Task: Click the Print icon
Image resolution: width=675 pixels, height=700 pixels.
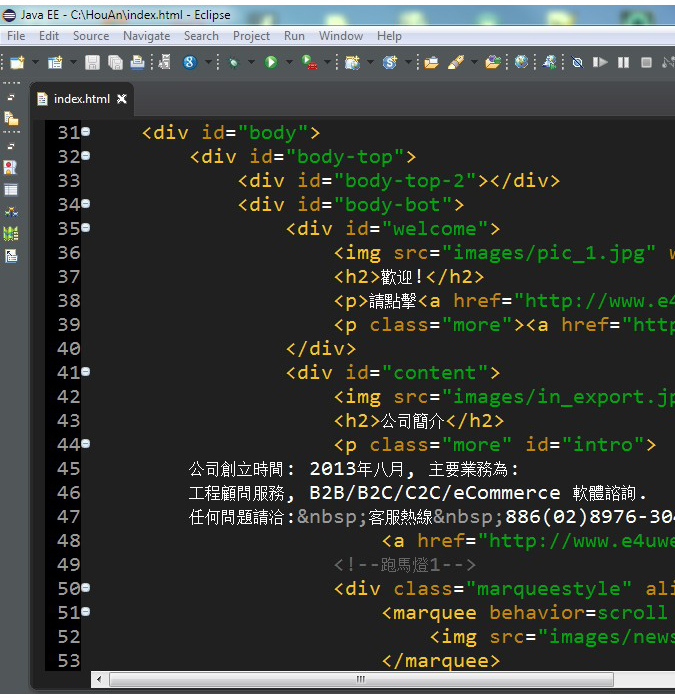Action: [137, 62]
